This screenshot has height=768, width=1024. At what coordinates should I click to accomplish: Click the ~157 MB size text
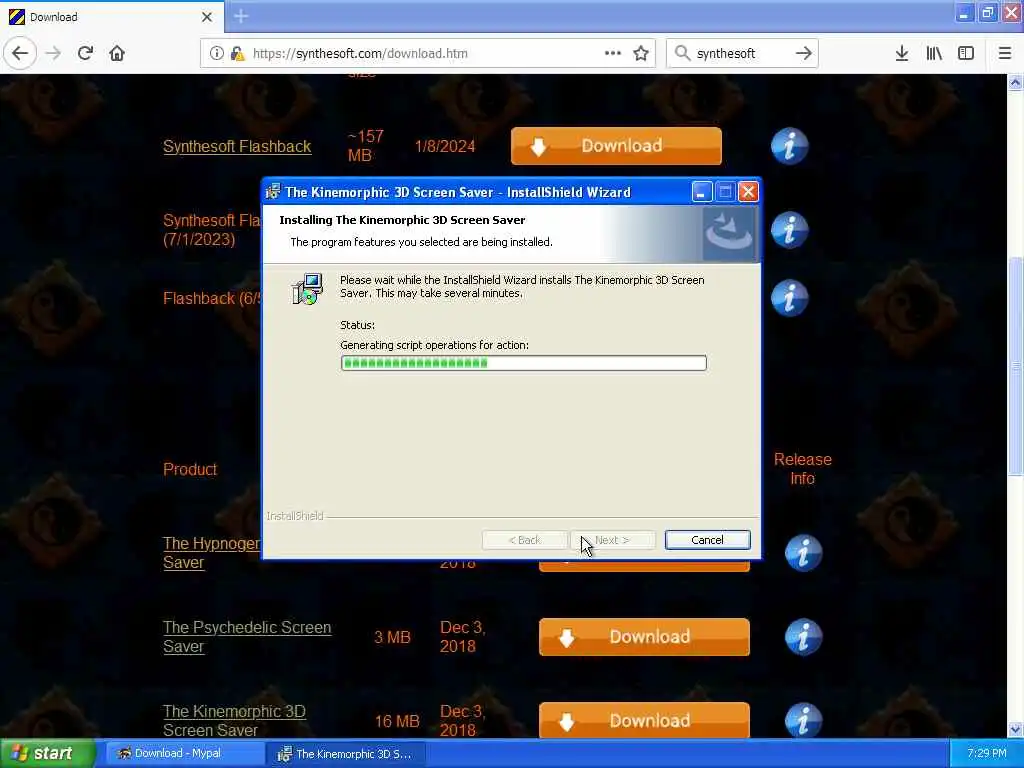(x=366, y=146)
